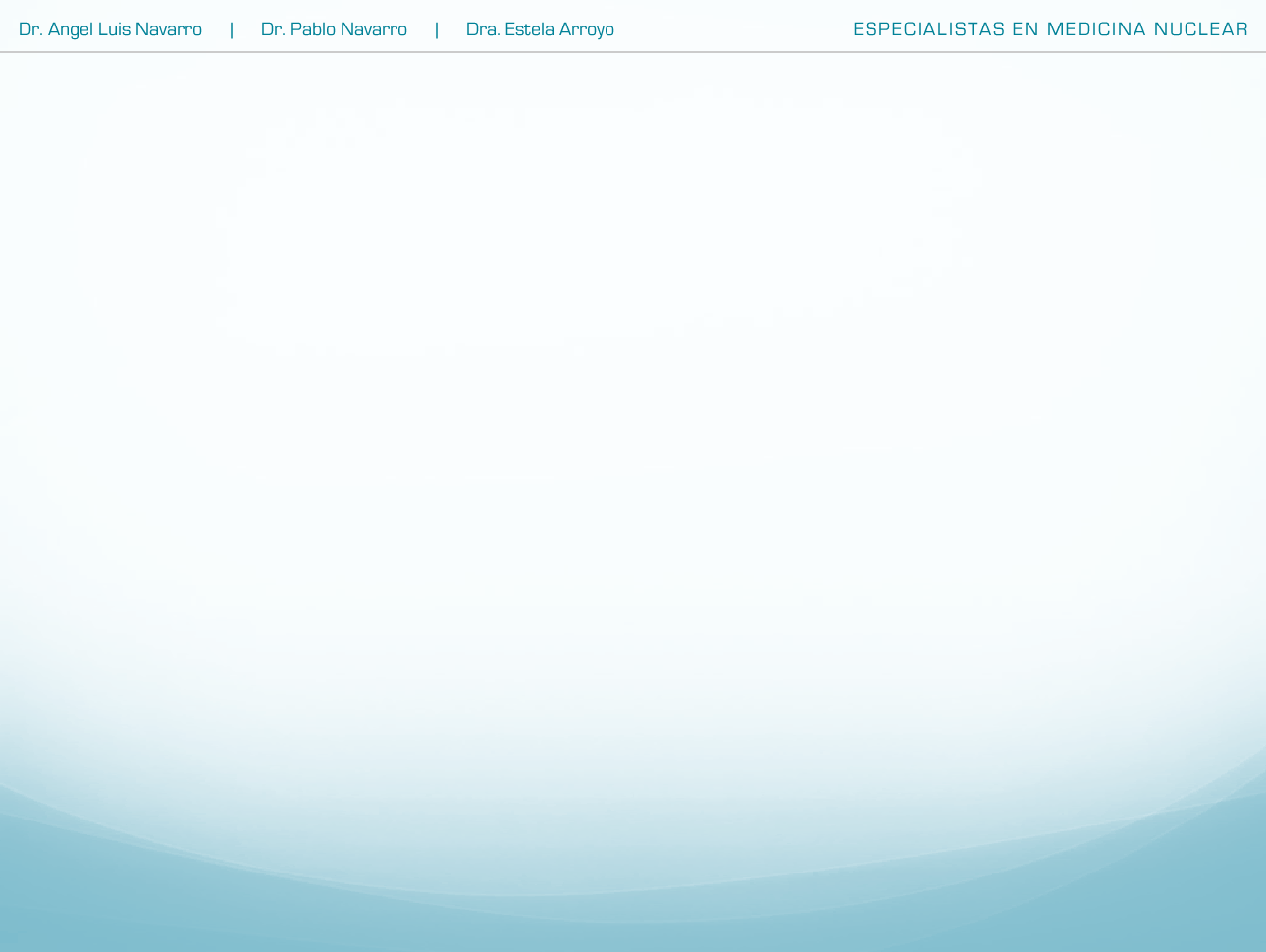This screenshot has height=952, width=1266.
Task: Click the word NUCLEAR in the heading
Action: [1200, 29]
